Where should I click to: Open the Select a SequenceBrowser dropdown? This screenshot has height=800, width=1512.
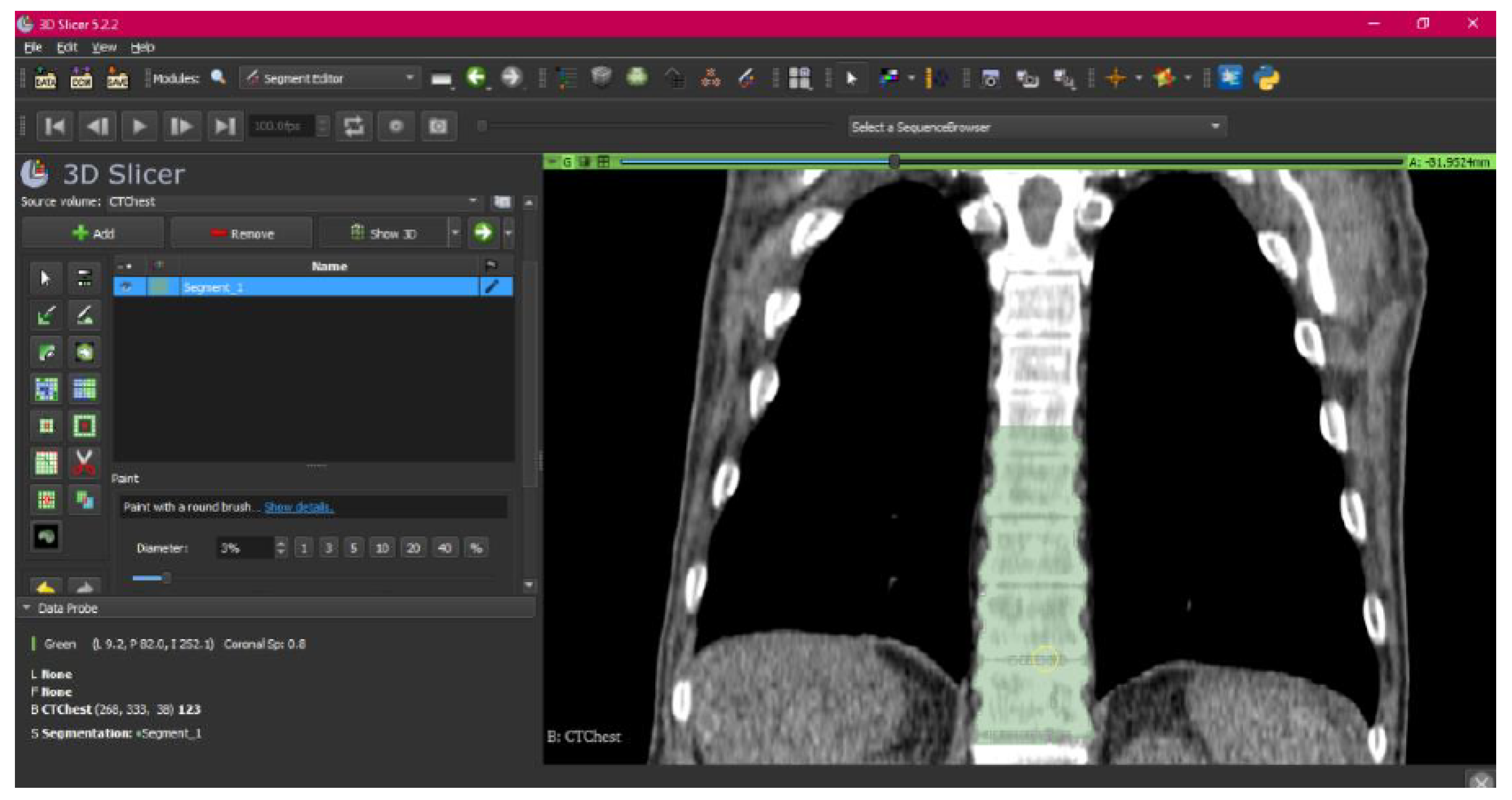coord(1036,127)
